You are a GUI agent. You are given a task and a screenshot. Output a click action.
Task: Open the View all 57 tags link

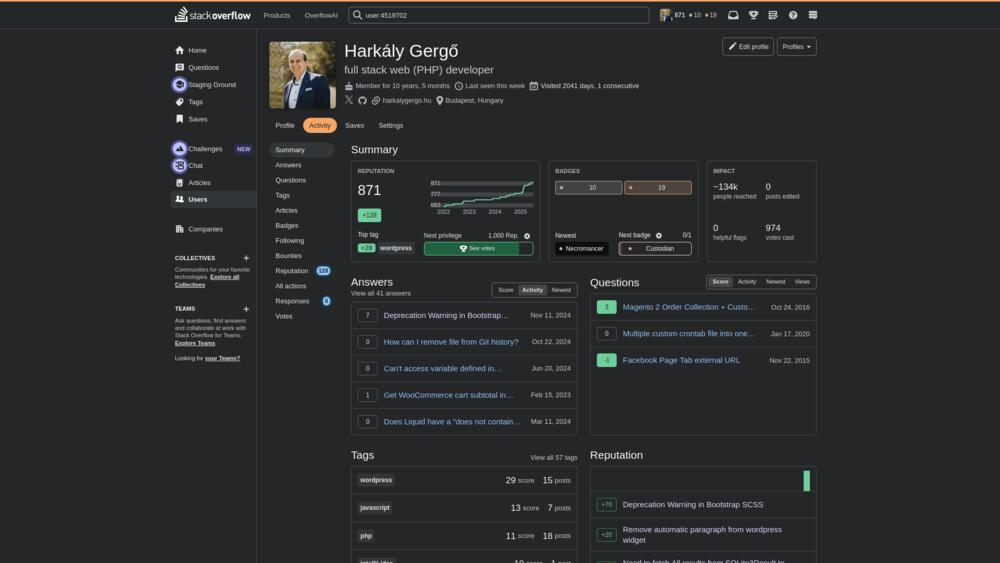tap(553, 457)
